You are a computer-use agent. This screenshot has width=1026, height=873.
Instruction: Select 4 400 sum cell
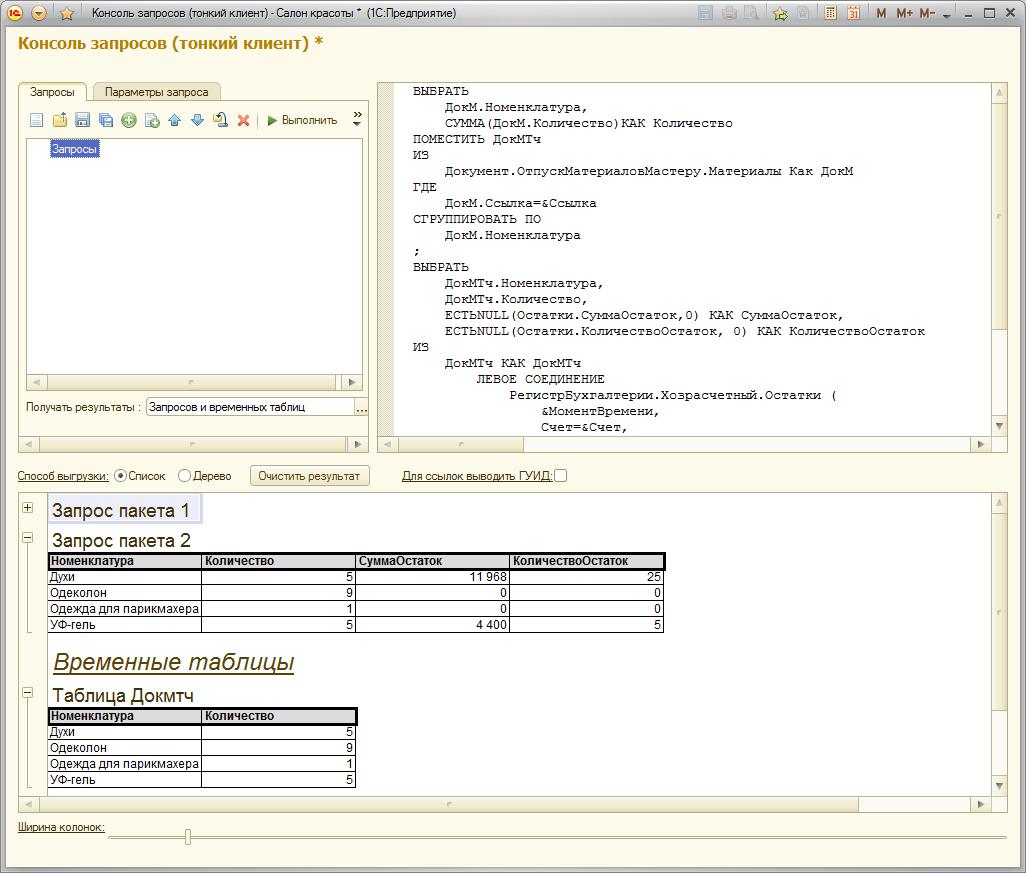click(x=433, y=625)
